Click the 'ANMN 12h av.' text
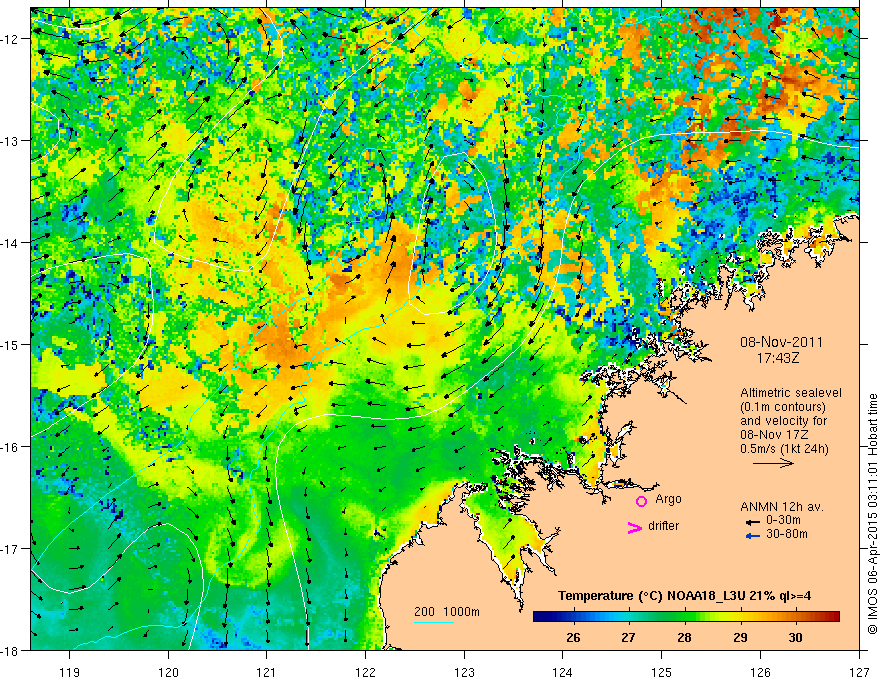 782,507
